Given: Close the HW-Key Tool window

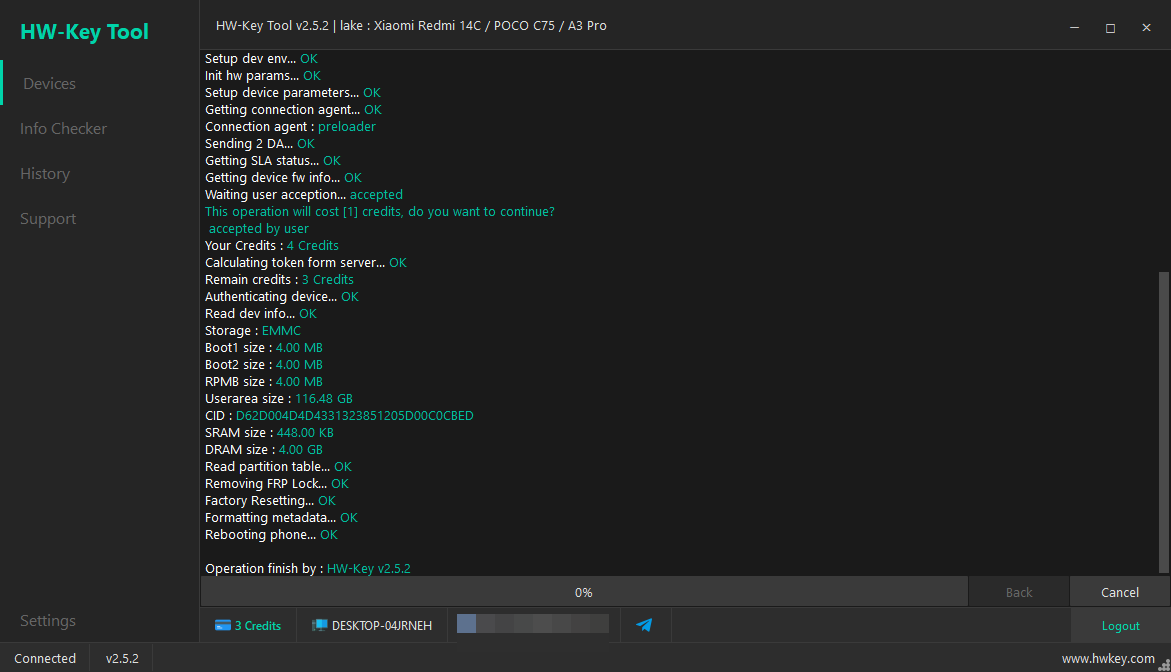Looking at the screenshot, I should click(x=1146, y=28).
